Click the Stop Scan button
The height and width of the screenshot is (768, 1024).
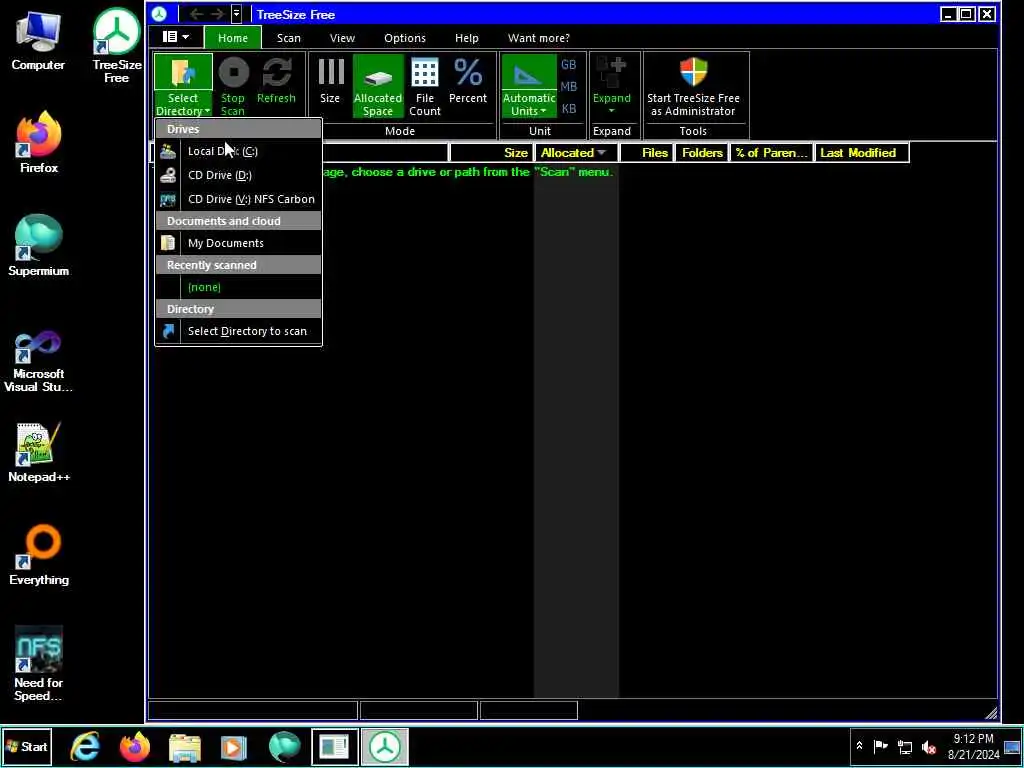[232, 87]
